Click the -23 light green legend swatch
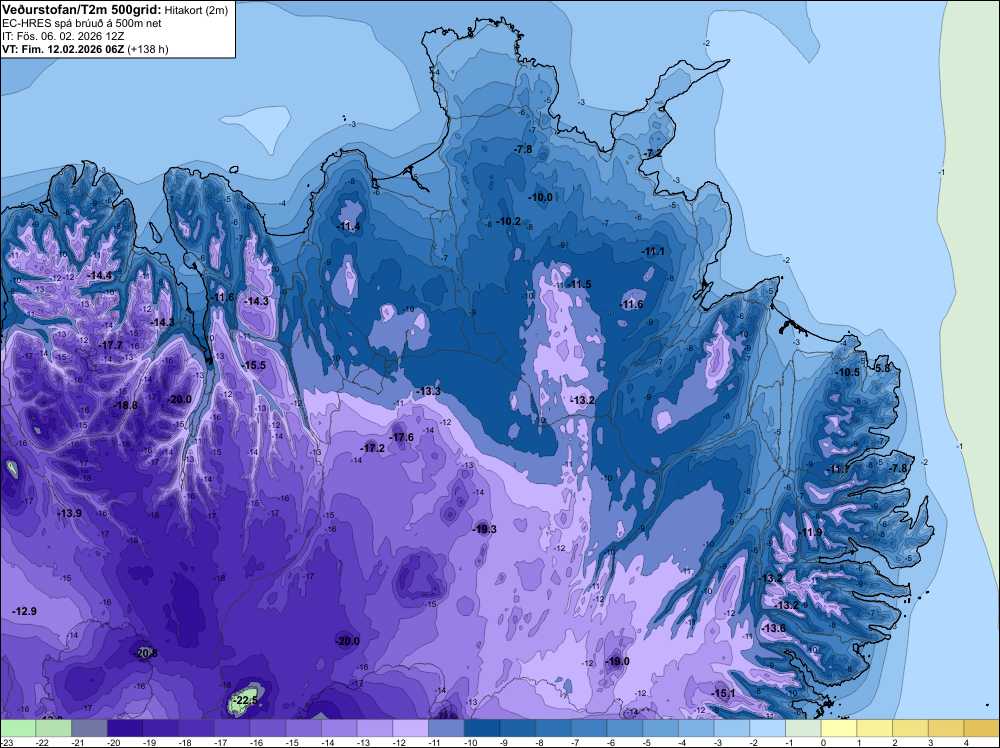 [18, 728]
